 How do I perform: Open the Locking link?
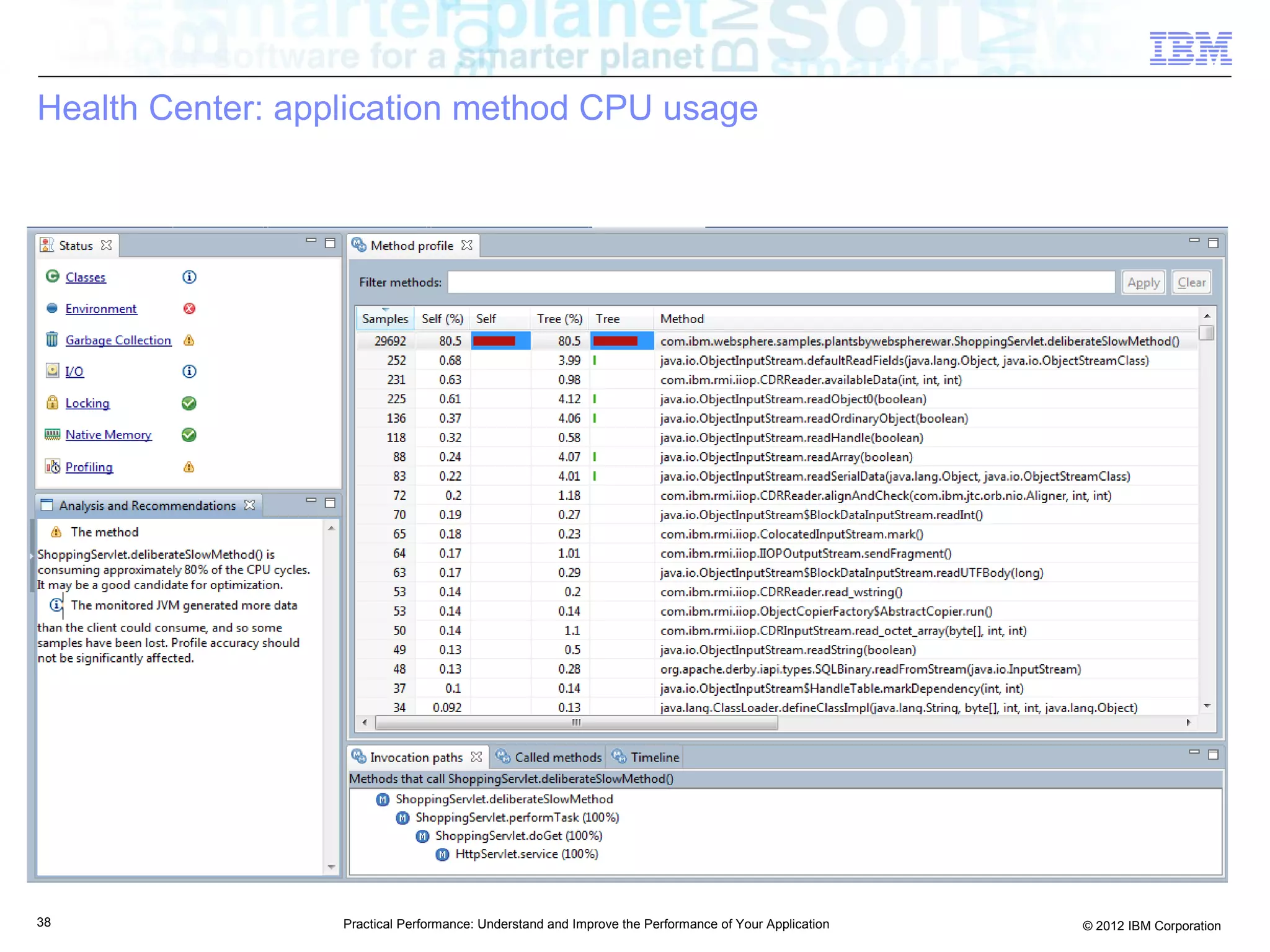click(x=87, y=403)
